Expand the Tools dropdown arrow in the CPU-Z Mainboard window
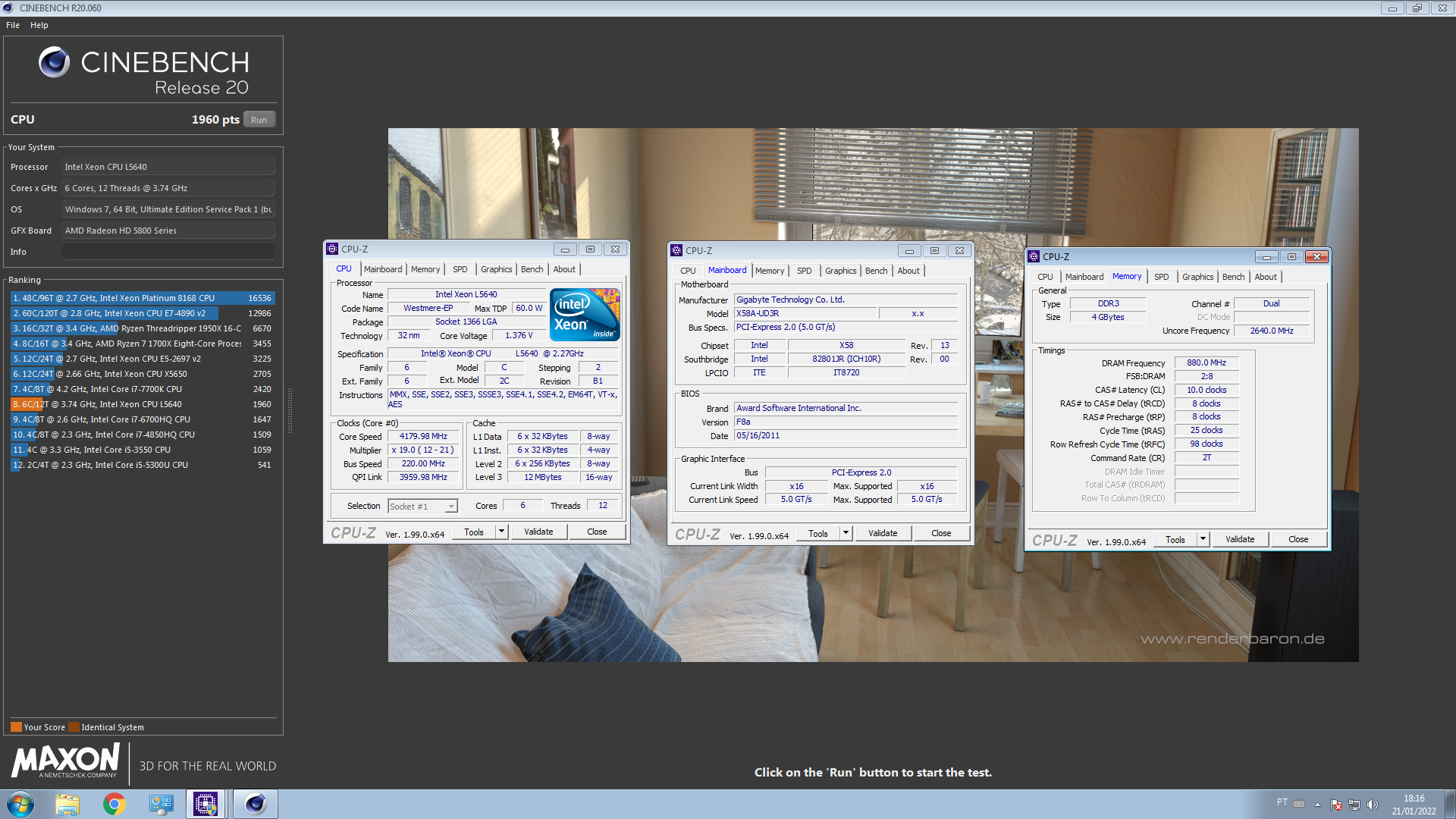The image size is (1456, 819). point(846,533)
